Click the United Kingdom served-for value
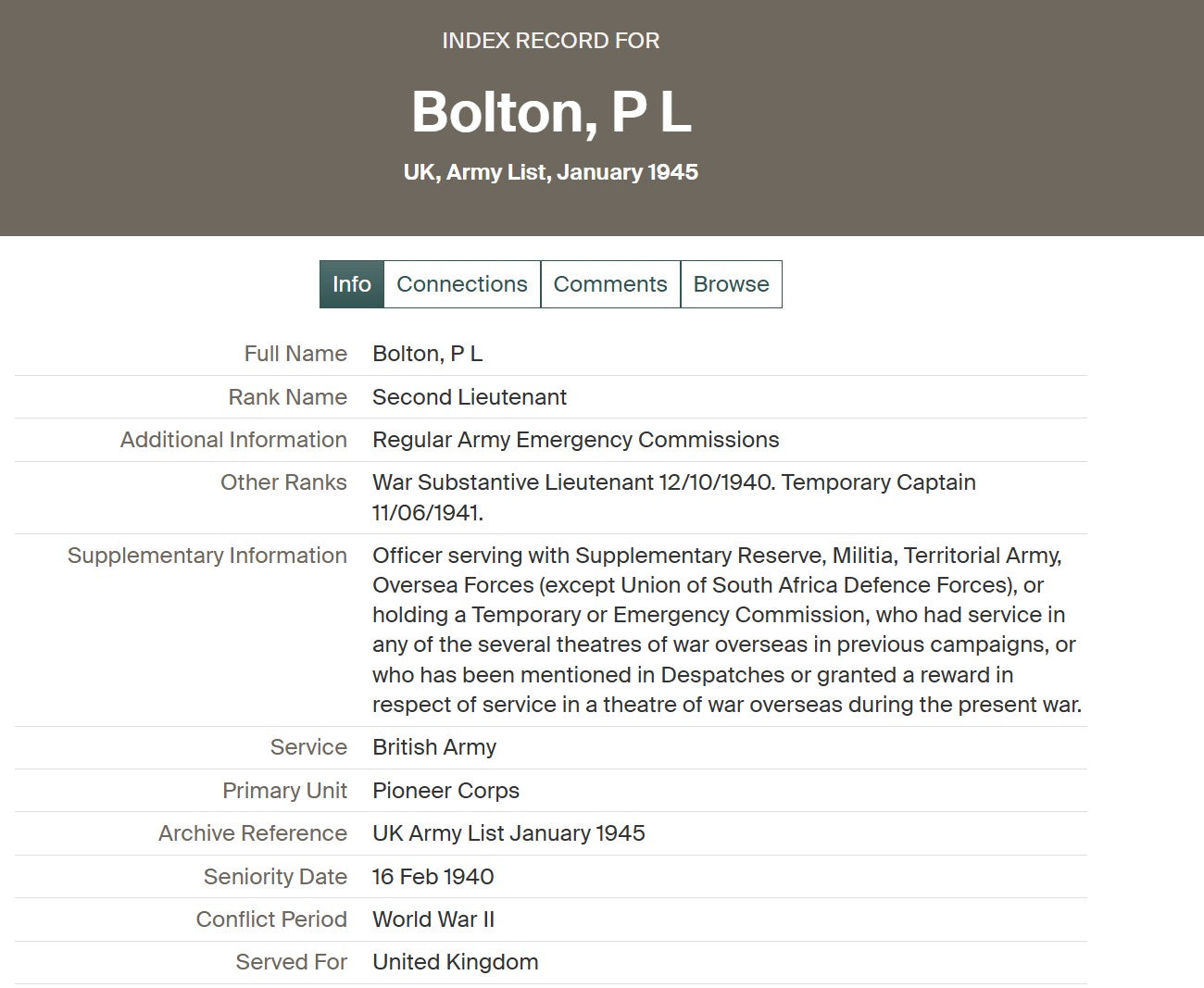The height and width of the screenshot is (988, 1204). [x=456, y=962]
